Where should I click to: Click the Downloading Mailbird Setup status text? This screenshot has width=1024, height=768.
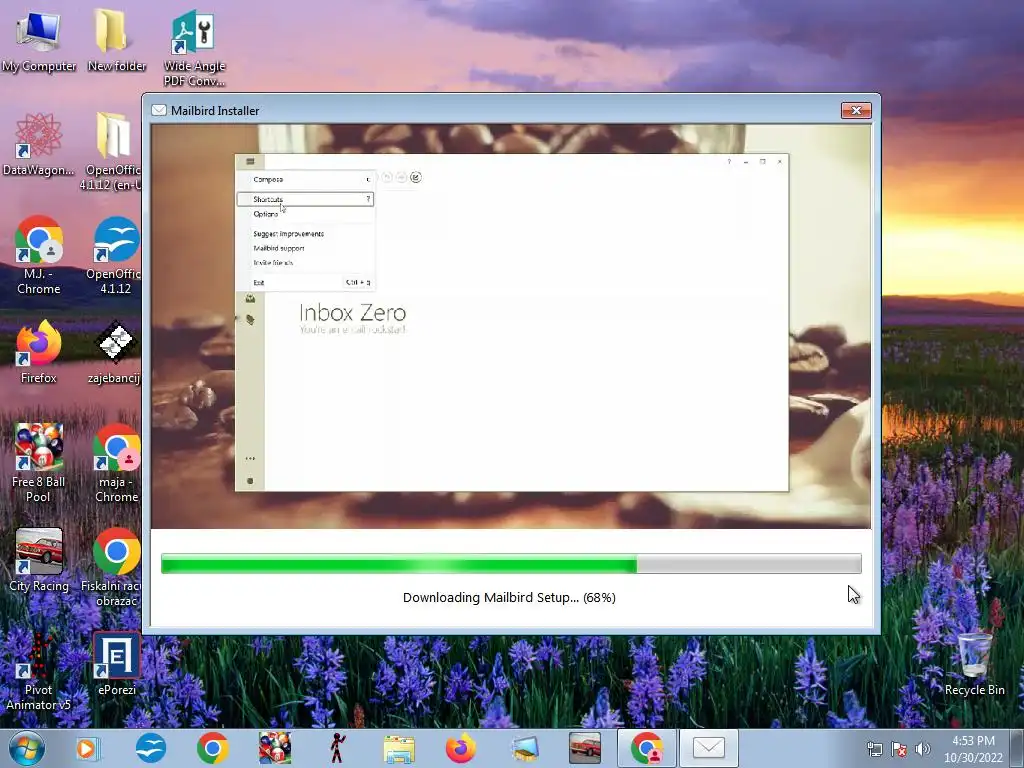pyautogui.click(x=509, y=598)
